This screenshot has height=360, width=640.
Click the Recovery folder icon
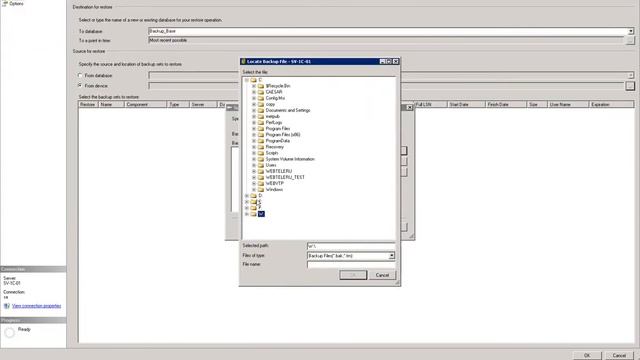pyautogui.click(x=261, y=147)
